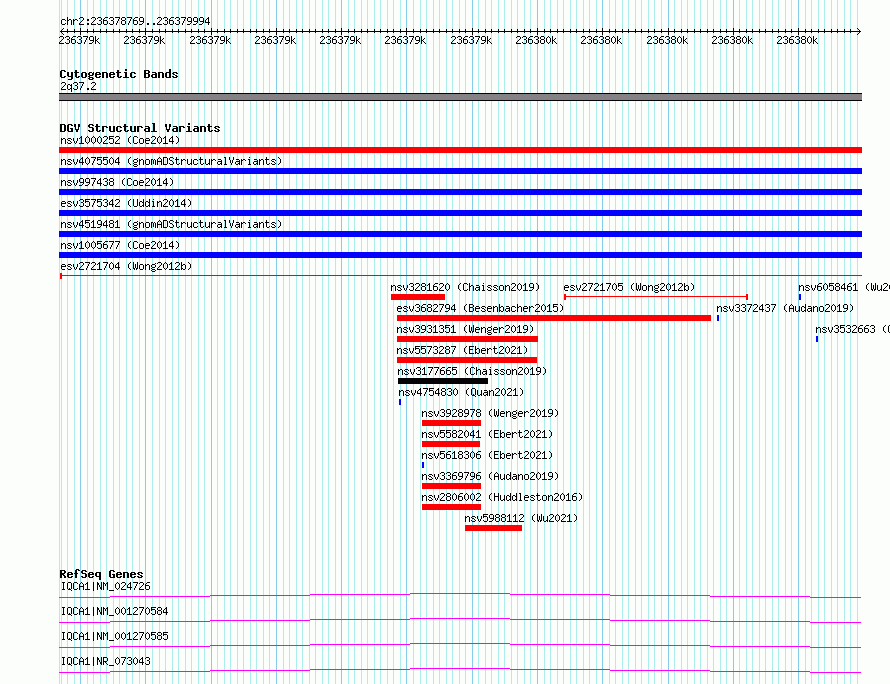
Task: Open nsv4075504 (gnomADStructuralVariants) label
Action: (x=171, y=161)
